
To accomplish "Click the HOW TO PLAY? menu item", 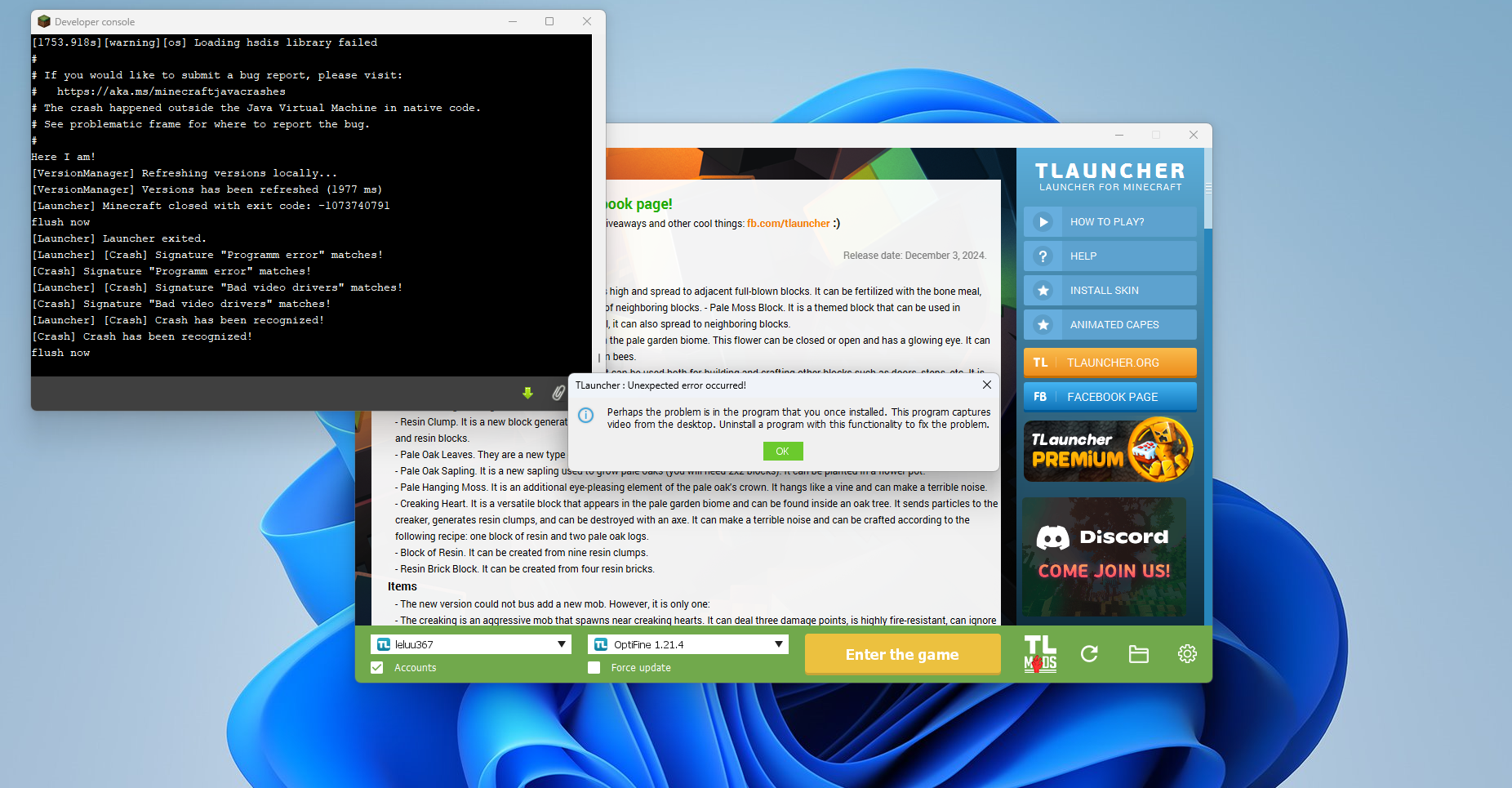I will [1110, 222].
